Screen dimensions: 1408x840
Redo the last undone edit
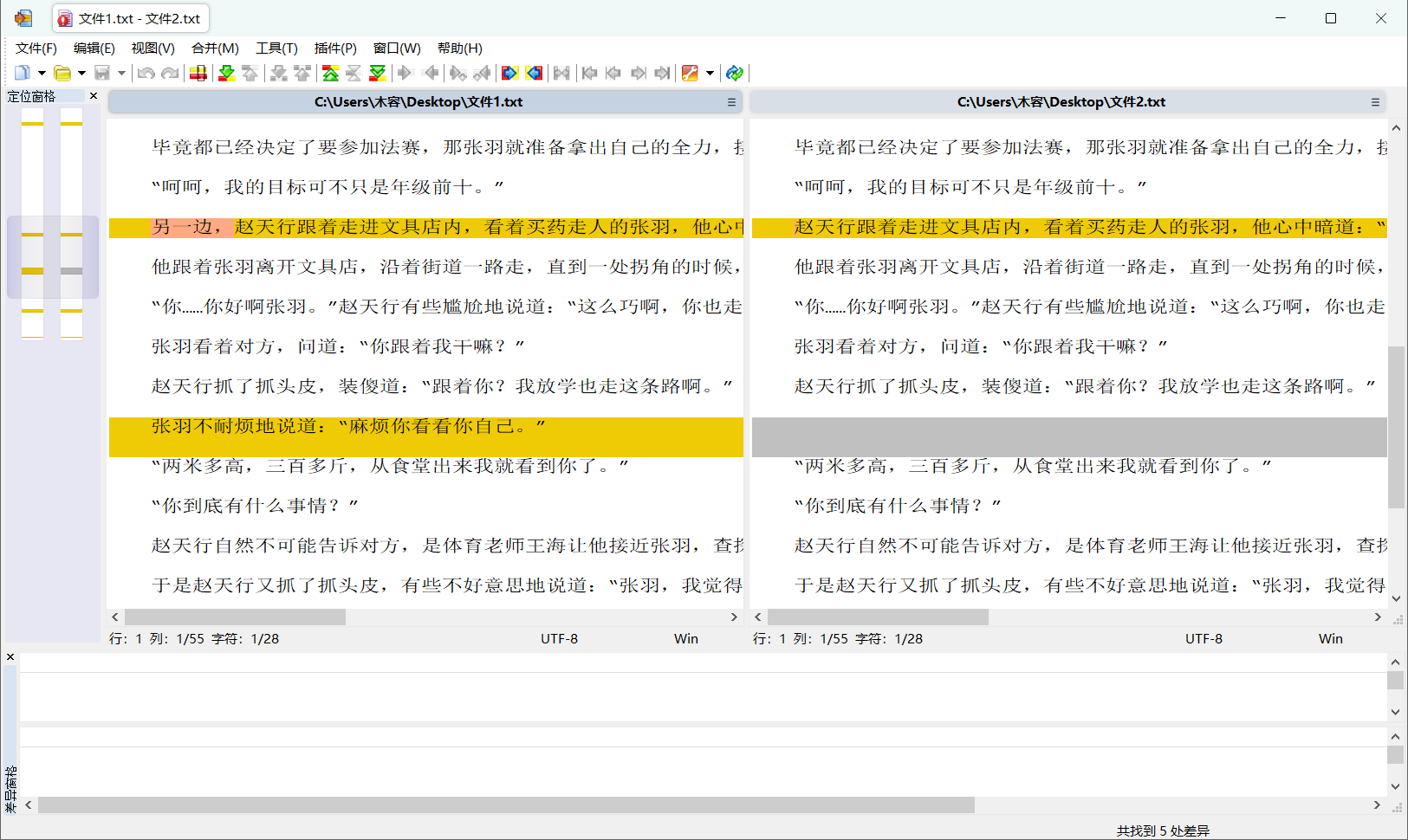[x=170, y=73]
